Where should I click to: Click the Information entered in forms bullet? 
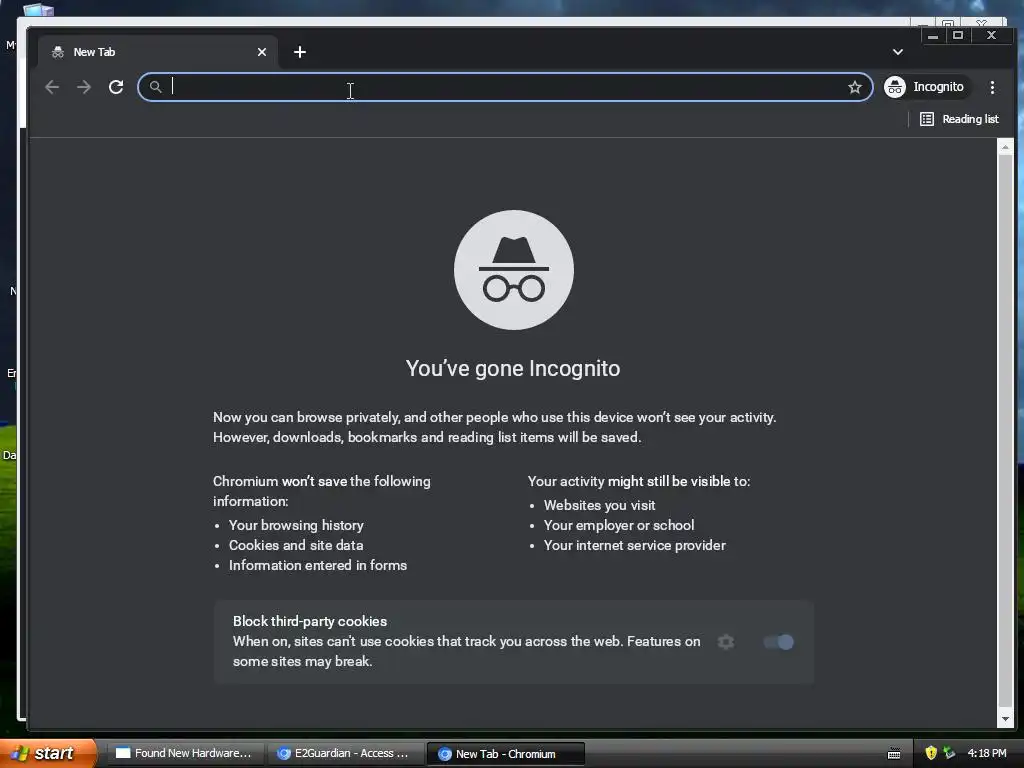pos(317,566)
